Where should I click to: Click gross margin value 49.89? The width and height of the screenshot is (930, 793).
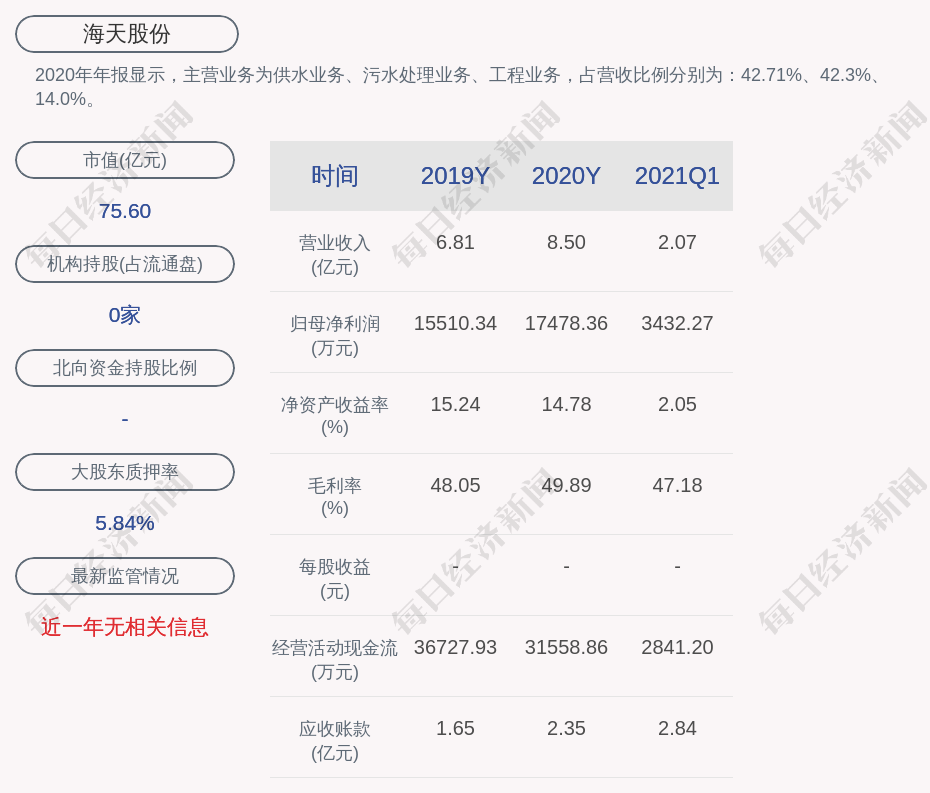(566, 485)
